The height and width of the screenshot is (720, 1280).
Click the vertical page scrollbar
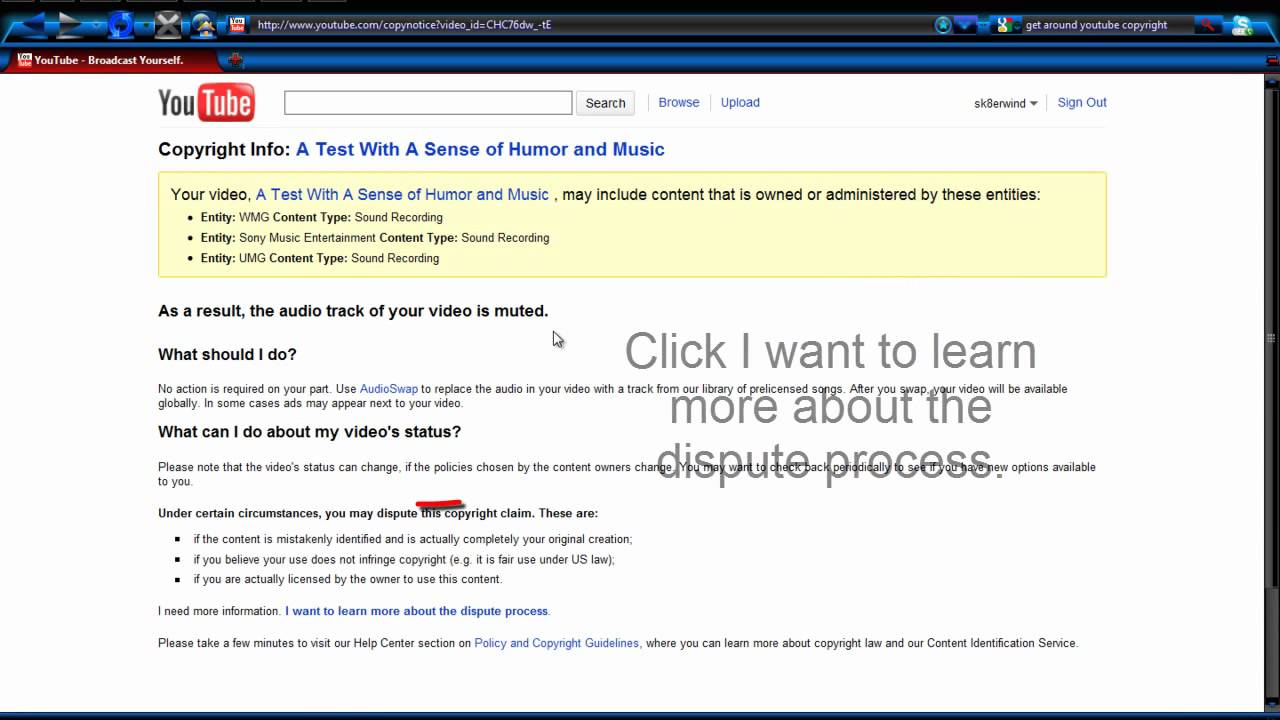(1272, 390)
